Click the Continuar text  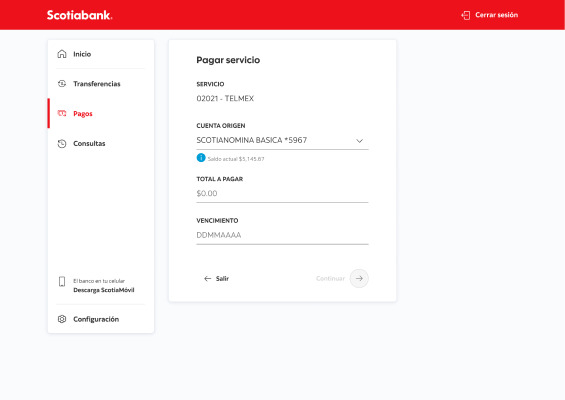(x=330, y=279)
